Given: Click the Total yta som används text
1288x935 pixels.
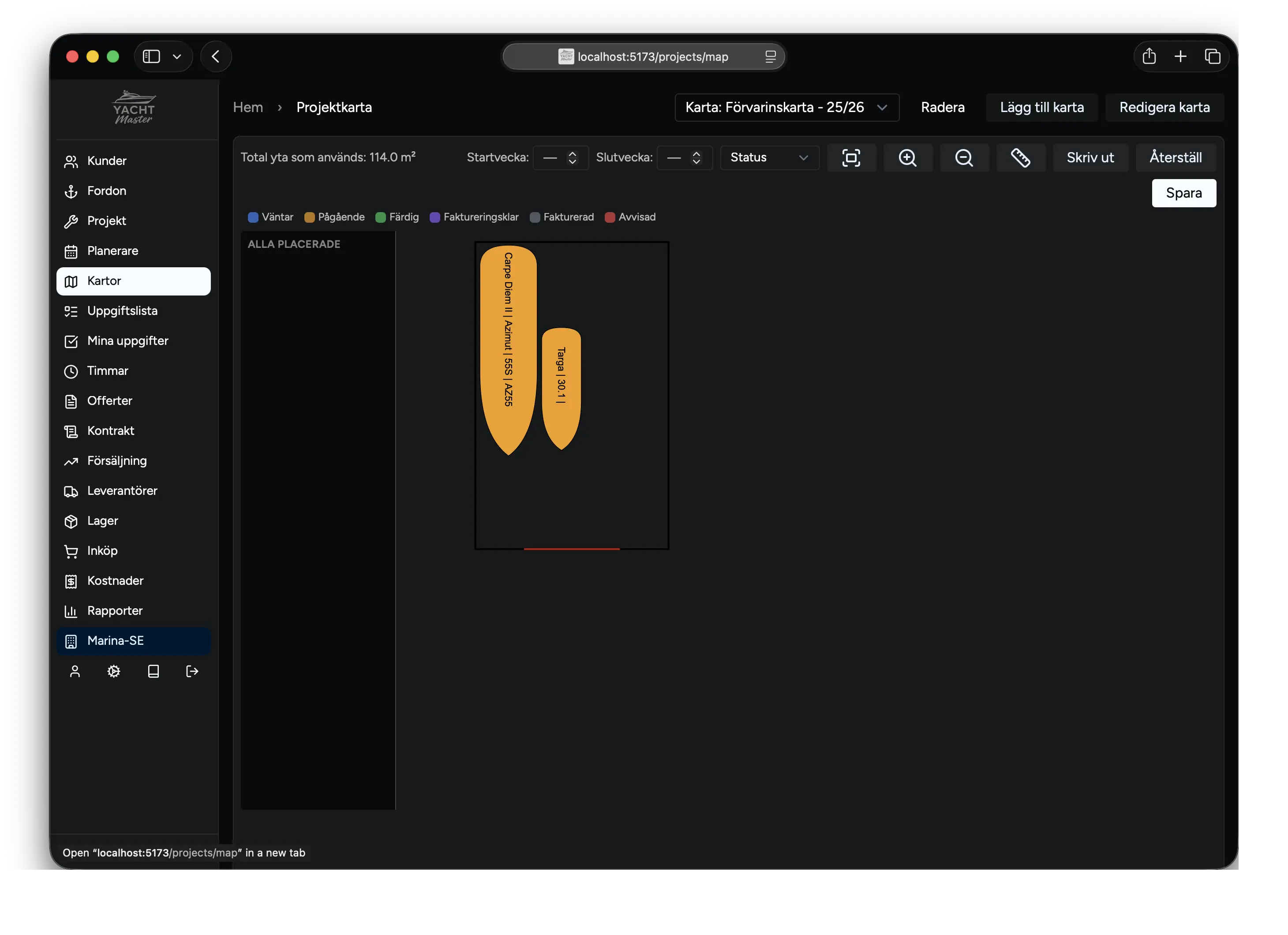Looking at the screenshot, I should [x=329, y=158].
